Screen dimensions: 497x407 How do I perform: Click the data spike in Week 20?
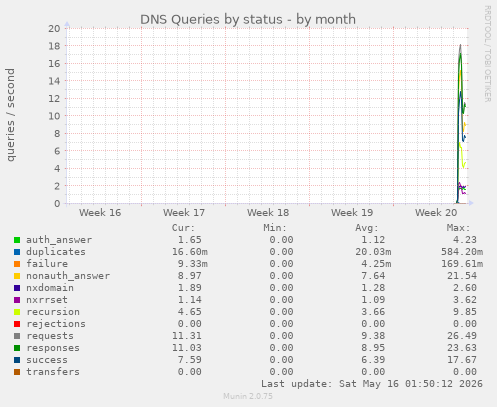[x=461, y=123]
